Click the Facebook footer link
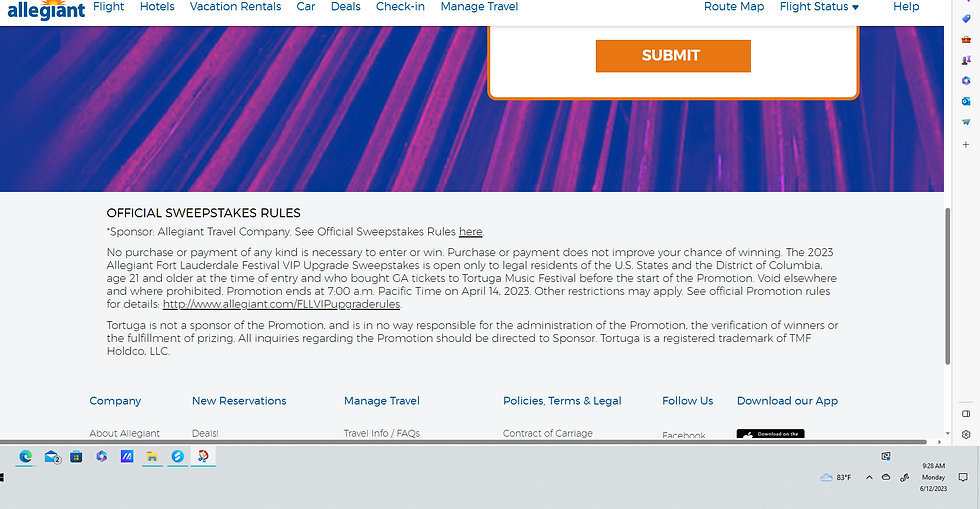This screenshot has width=980, height=509. pyautogui.click(x=684, y=435)
